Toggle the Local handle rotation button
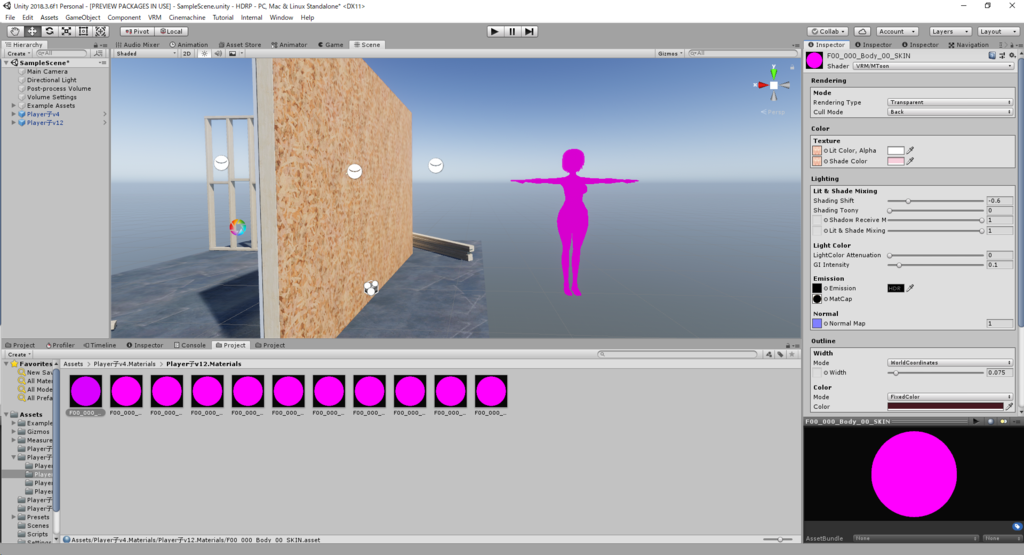The width and height of the screenshot is (1024, 555). coord(172,31)
